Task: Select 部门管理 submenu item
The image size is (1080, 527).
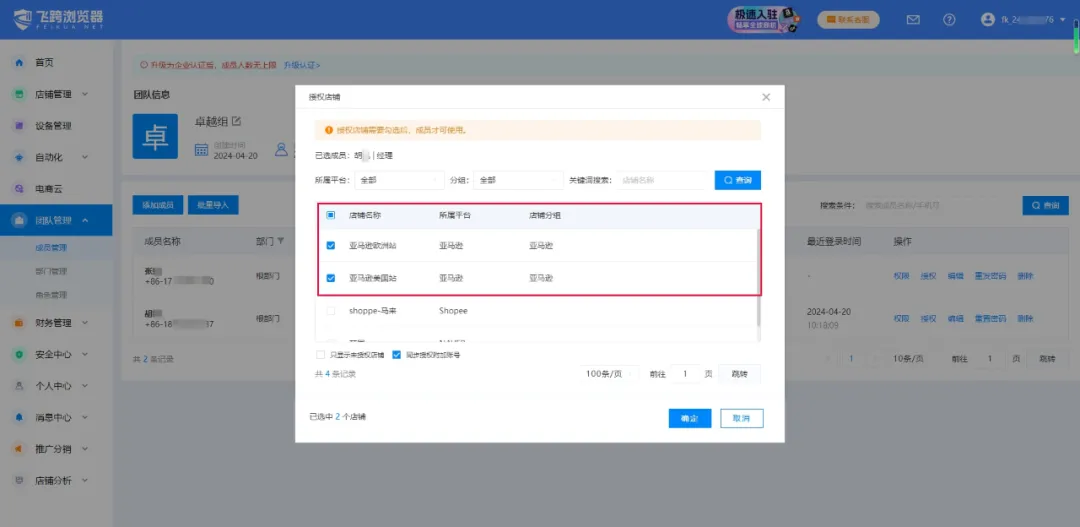Action: [x=51, y=271]
